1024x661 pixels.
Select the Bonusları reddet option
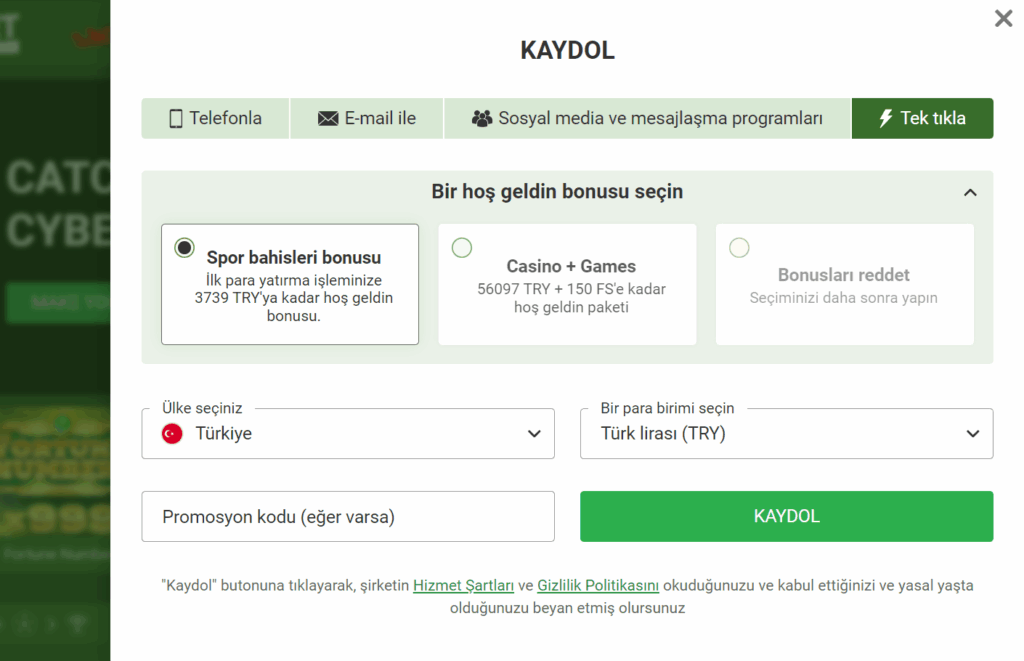[x=739, y=247]
